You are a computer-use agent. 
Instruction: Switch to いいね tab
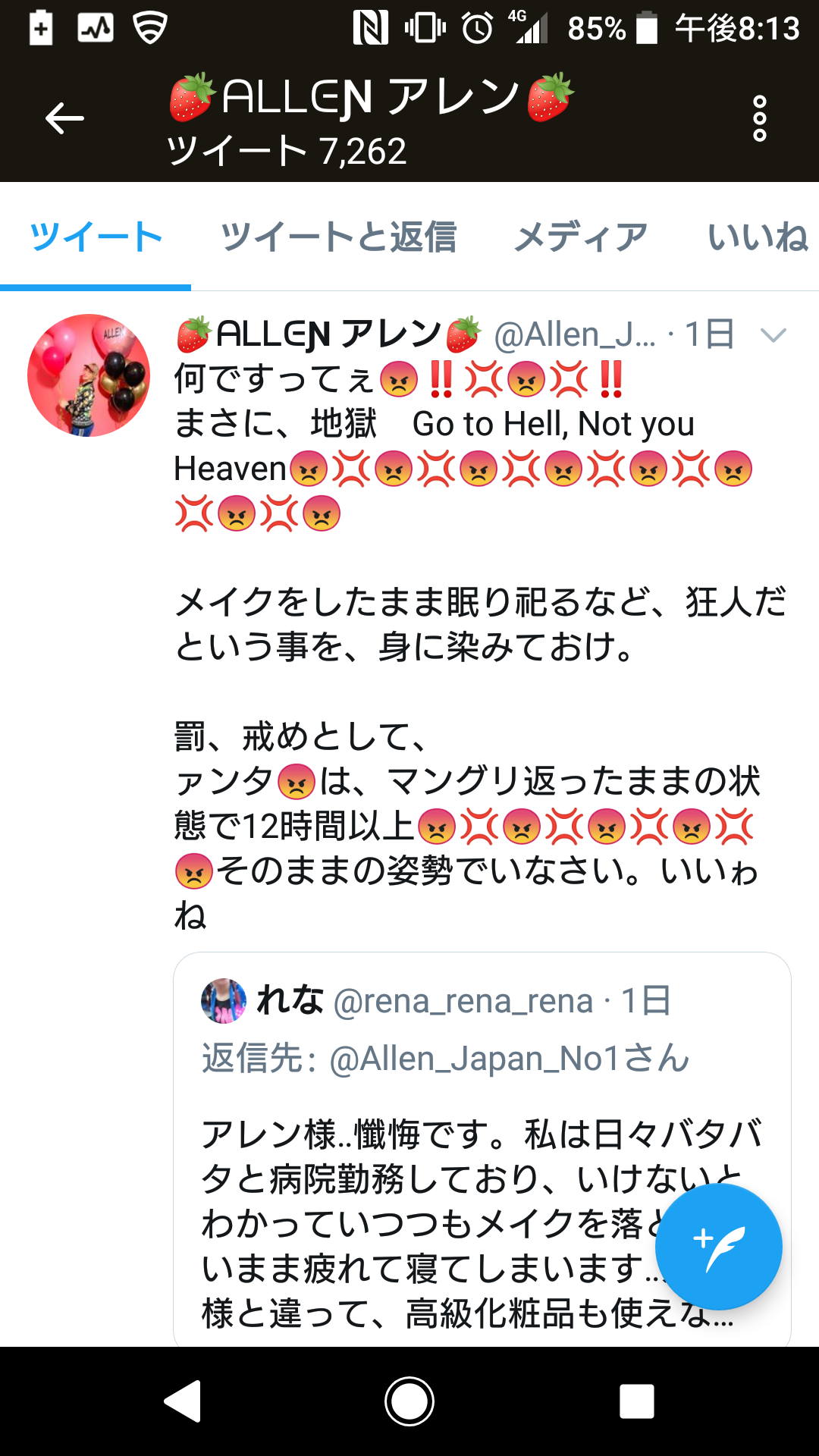[758, 237]
